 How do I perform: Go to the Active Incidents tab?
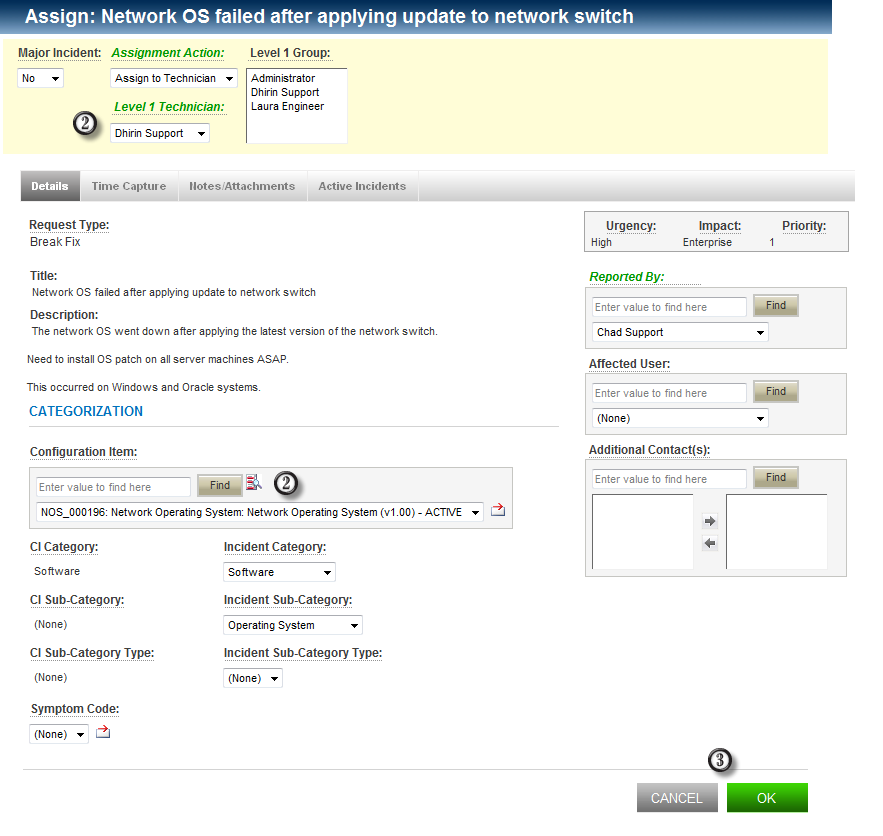(362, 186)
